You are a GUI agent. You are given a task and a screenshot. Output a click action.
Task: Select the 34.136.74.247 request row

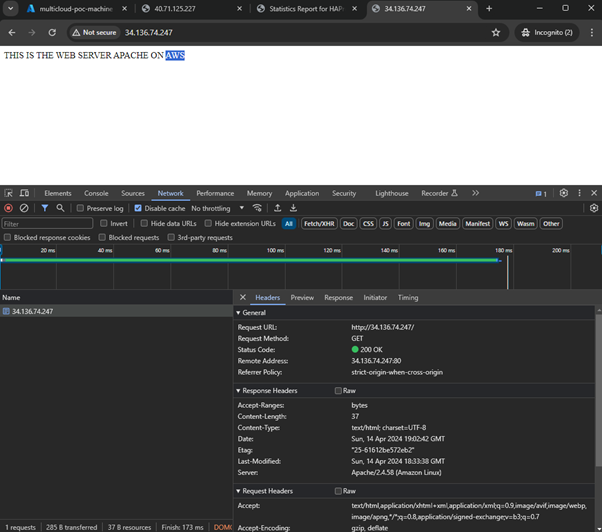click(x=32, y=311)
